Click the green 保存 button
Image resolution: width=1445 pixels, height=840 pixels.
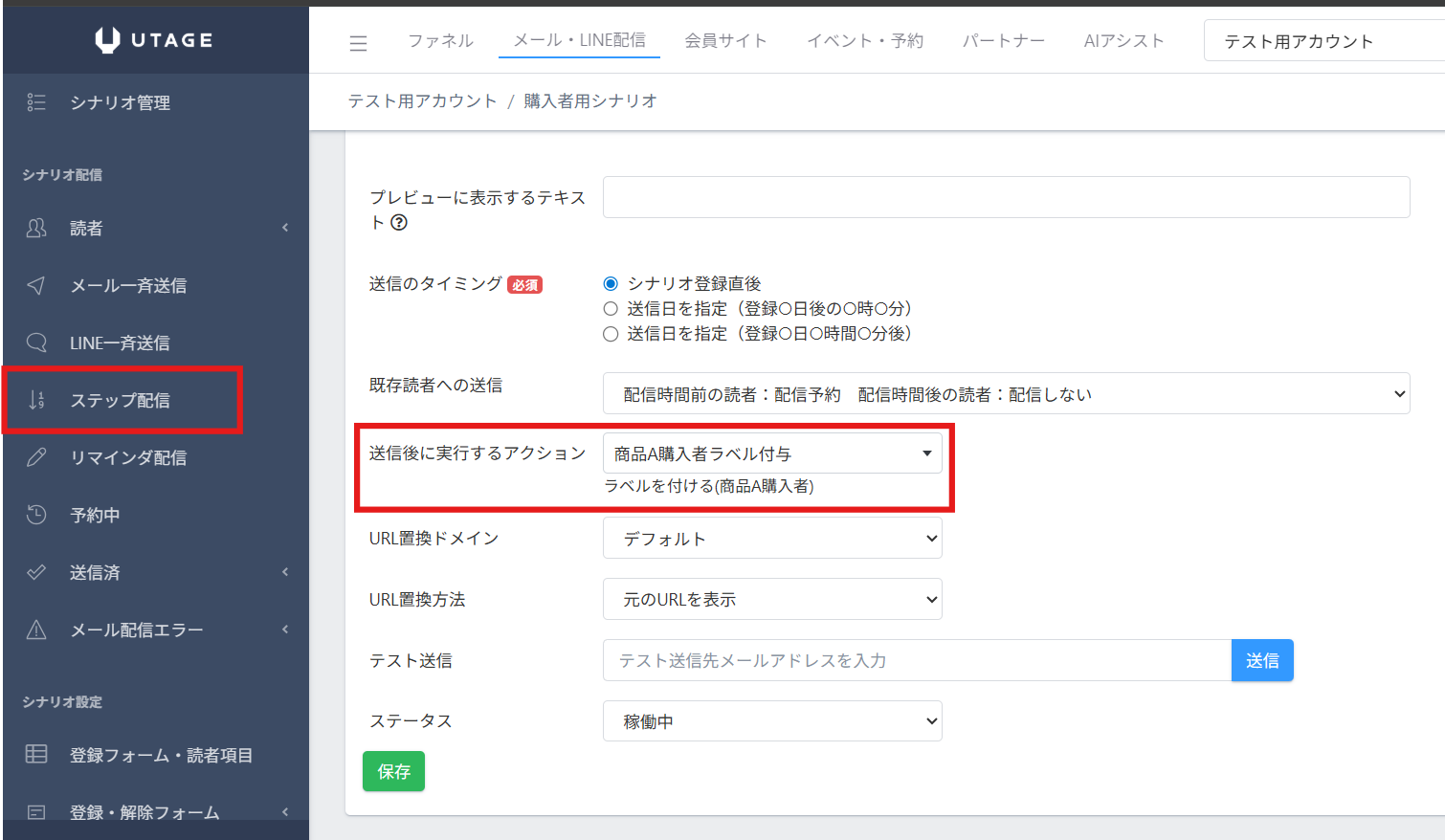coord(393,771)
